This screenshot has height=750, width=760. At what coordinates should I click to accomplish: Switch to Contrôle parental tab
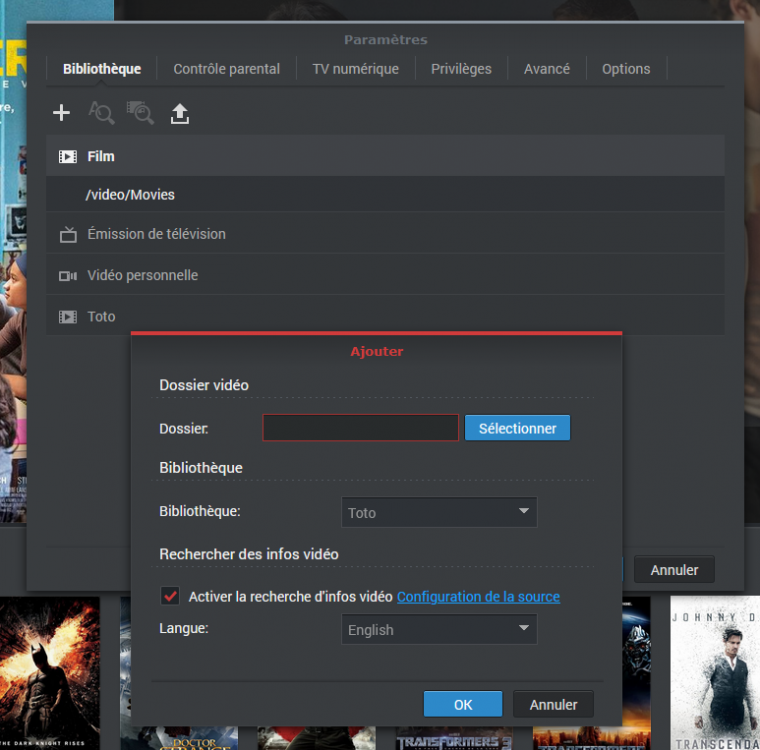pyautogui.click(x=226, y=69)
